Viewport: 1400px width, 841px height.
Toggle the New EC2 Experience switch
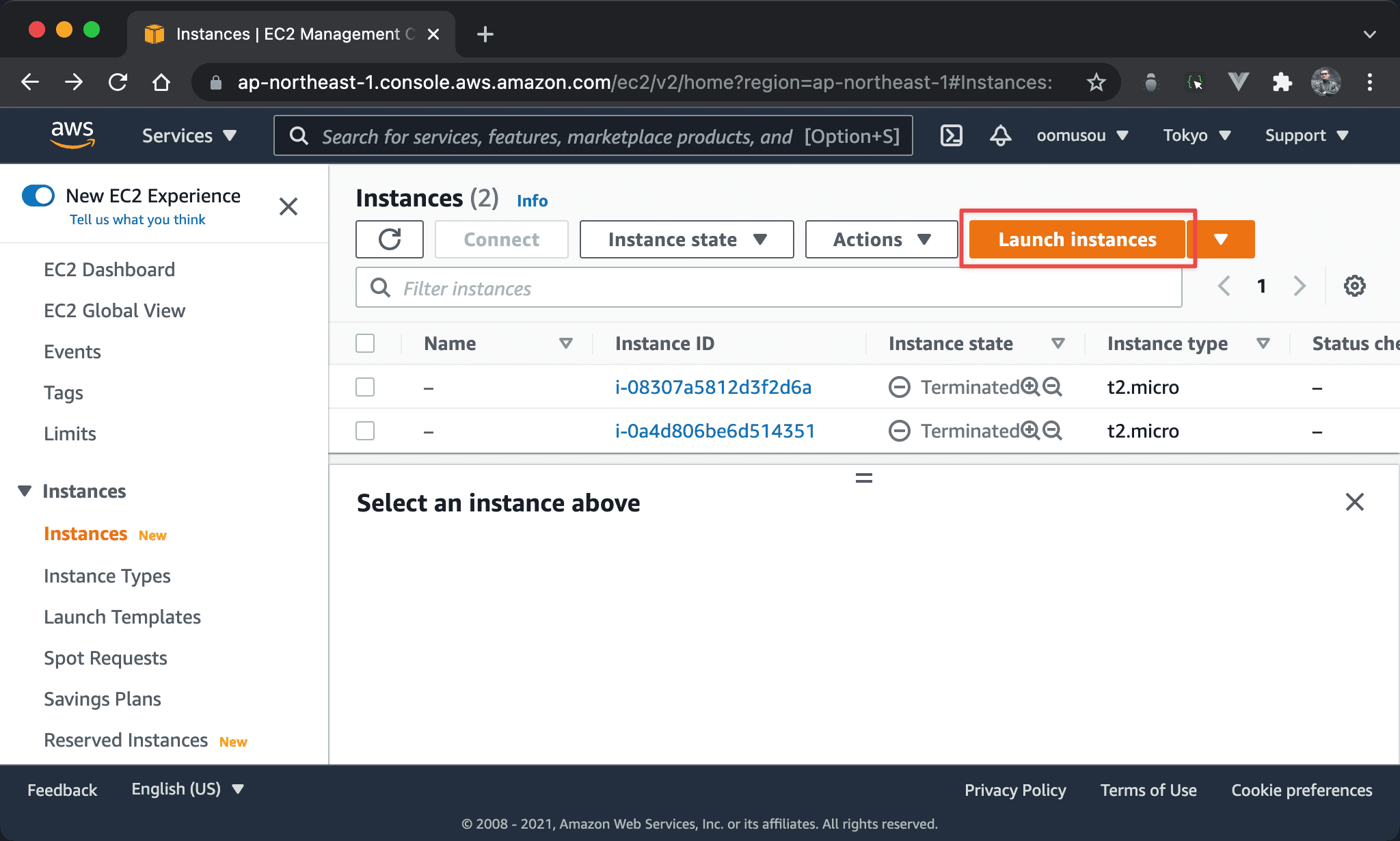click(x=38, y=196)
